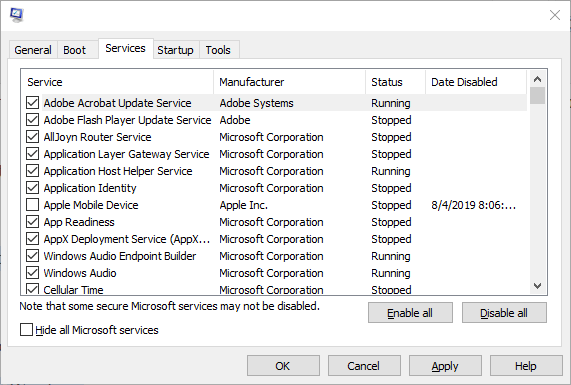This screenshot has width=571, height=385.
Task: Uncheck the AllJoyn Router Service checkbox
Action: coord(32,137)
